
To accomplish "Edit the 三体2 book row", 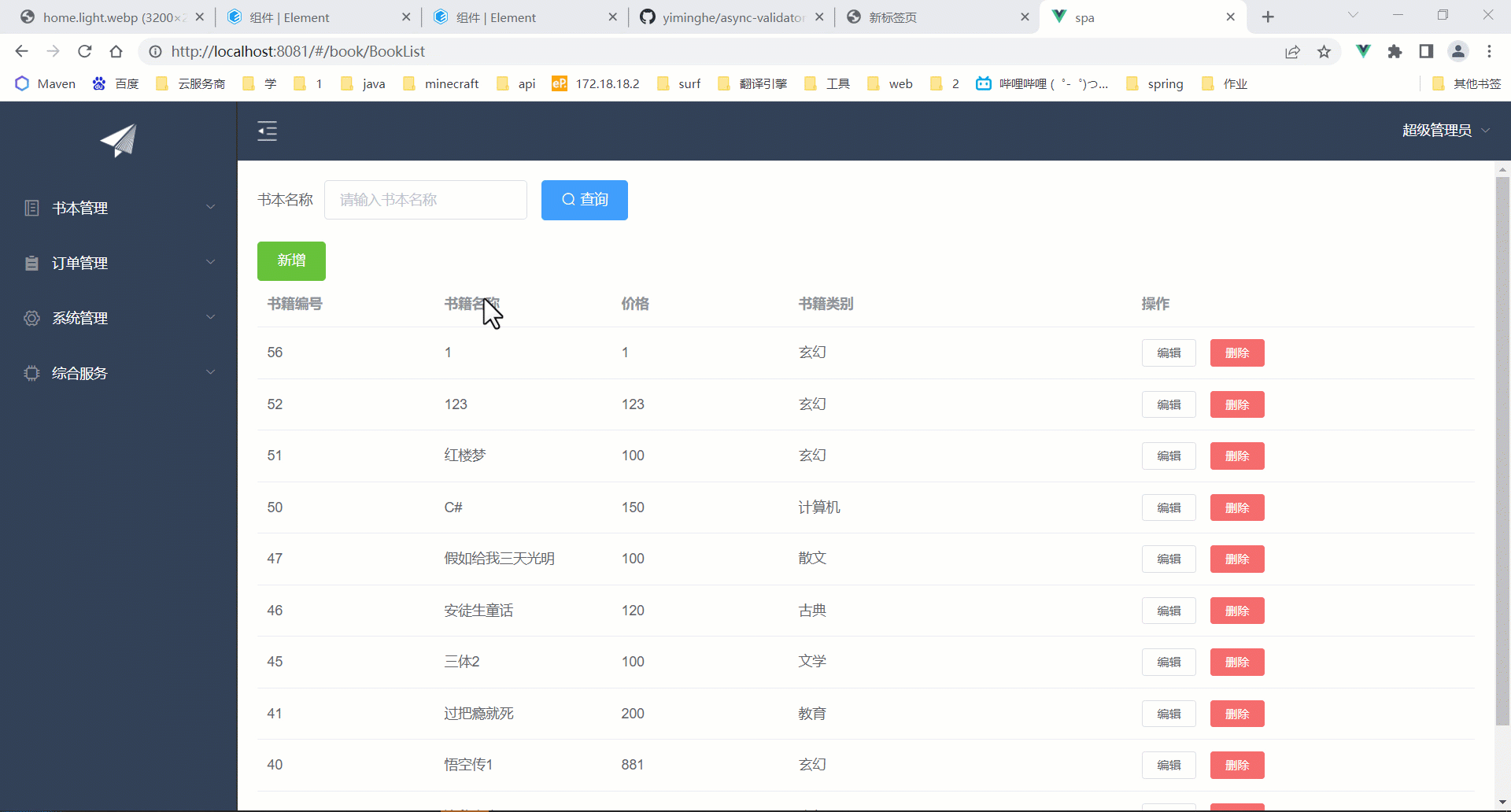I will (x=1169, y=662).
